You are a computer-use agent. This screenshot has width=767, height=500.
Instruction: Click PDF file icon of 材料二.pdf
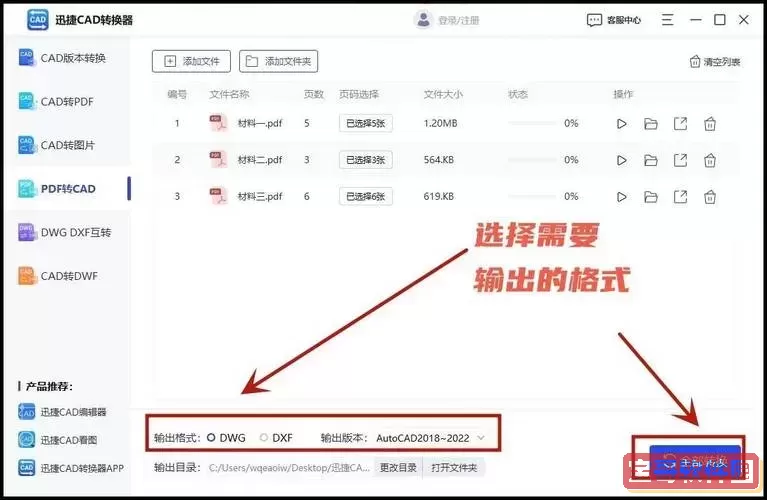pyautogui.click(x=218, y=159)
